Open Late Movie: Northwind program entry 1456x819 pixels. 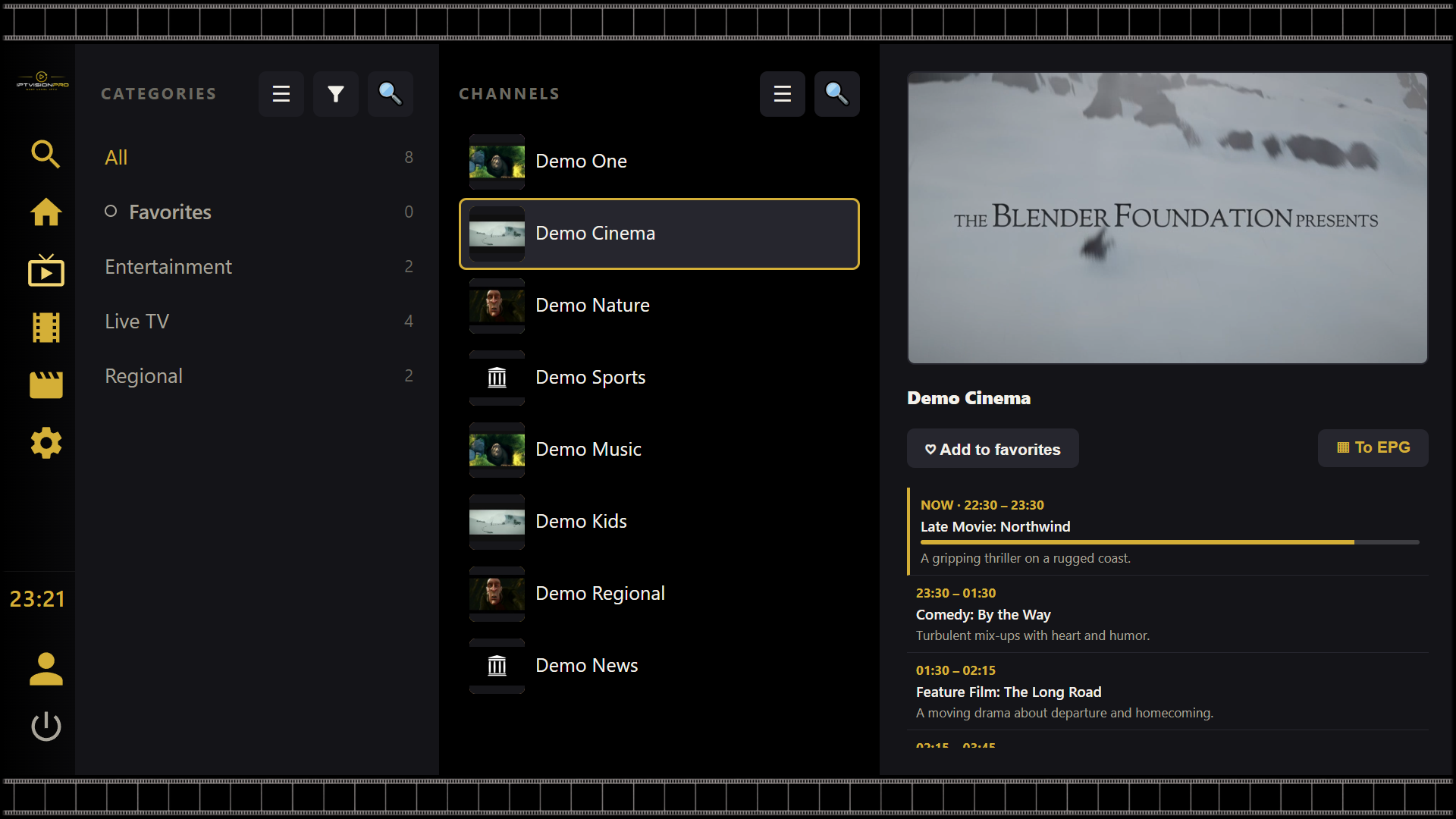1168,532
